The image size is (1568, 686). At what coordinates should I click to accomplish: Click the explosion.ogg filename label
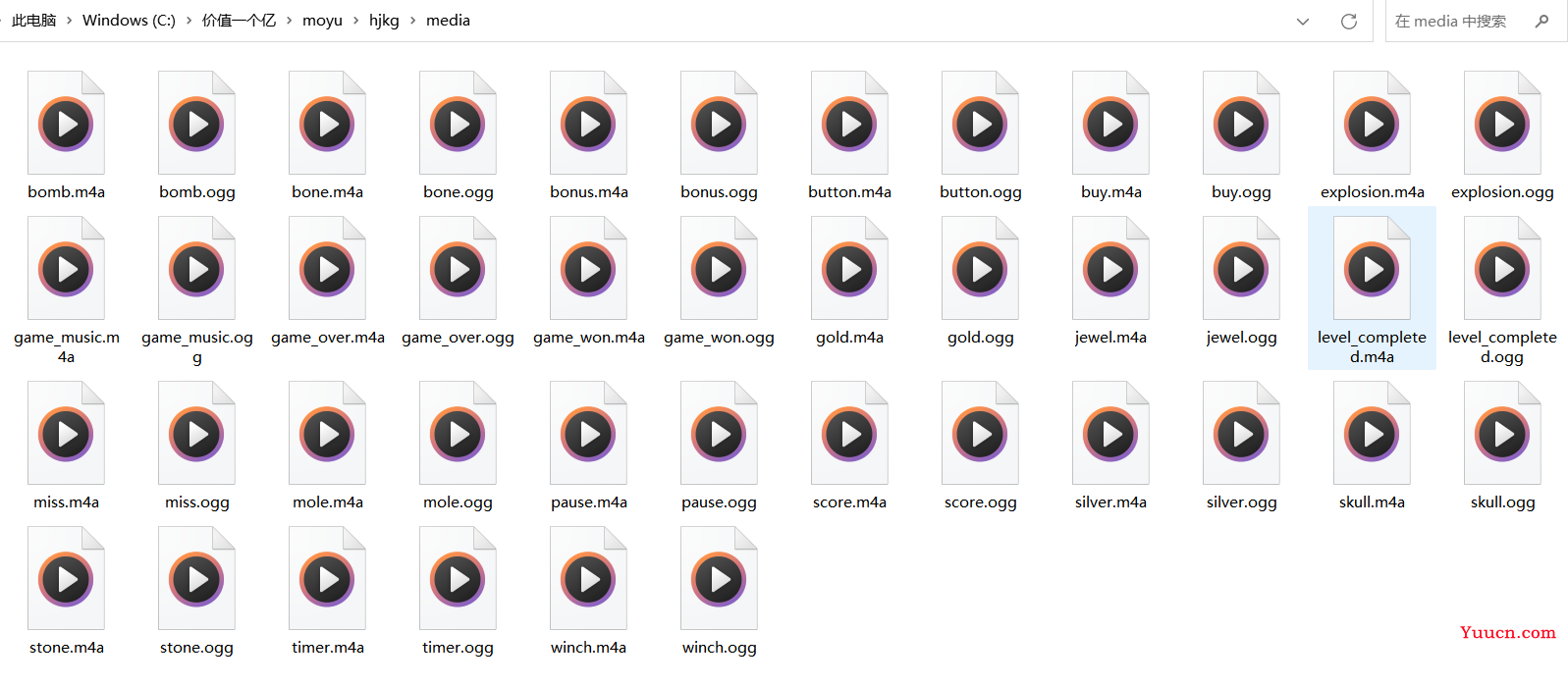(1502, 192)
